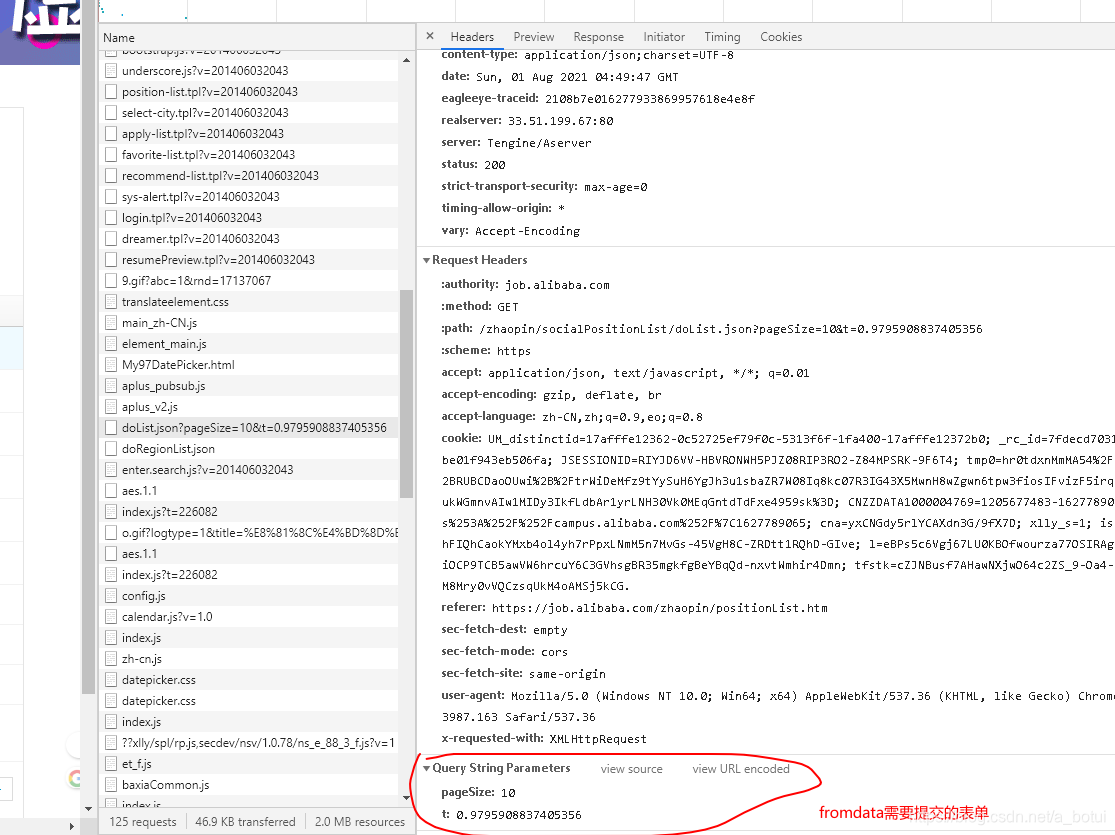
Task: Select the main_zh-CN.js request
Action: click(x=249, y=322)
